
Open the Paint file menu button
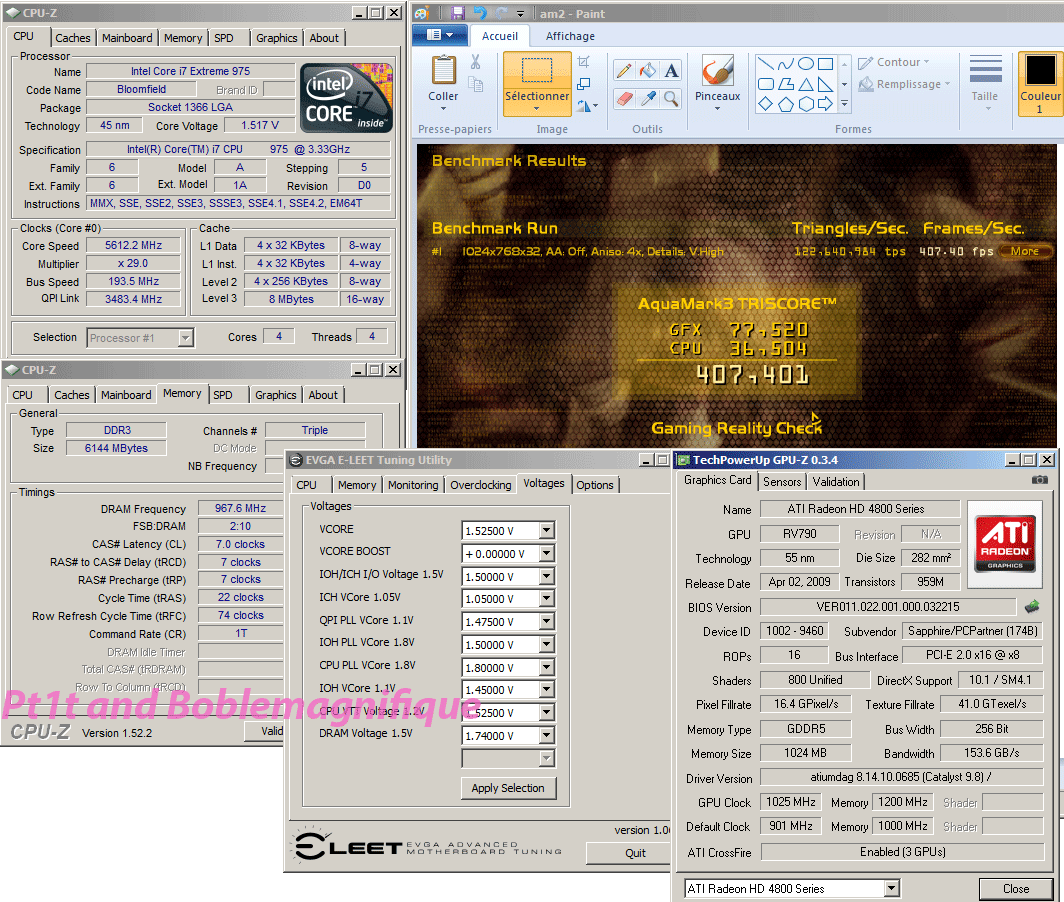click(x=440, y=35)
